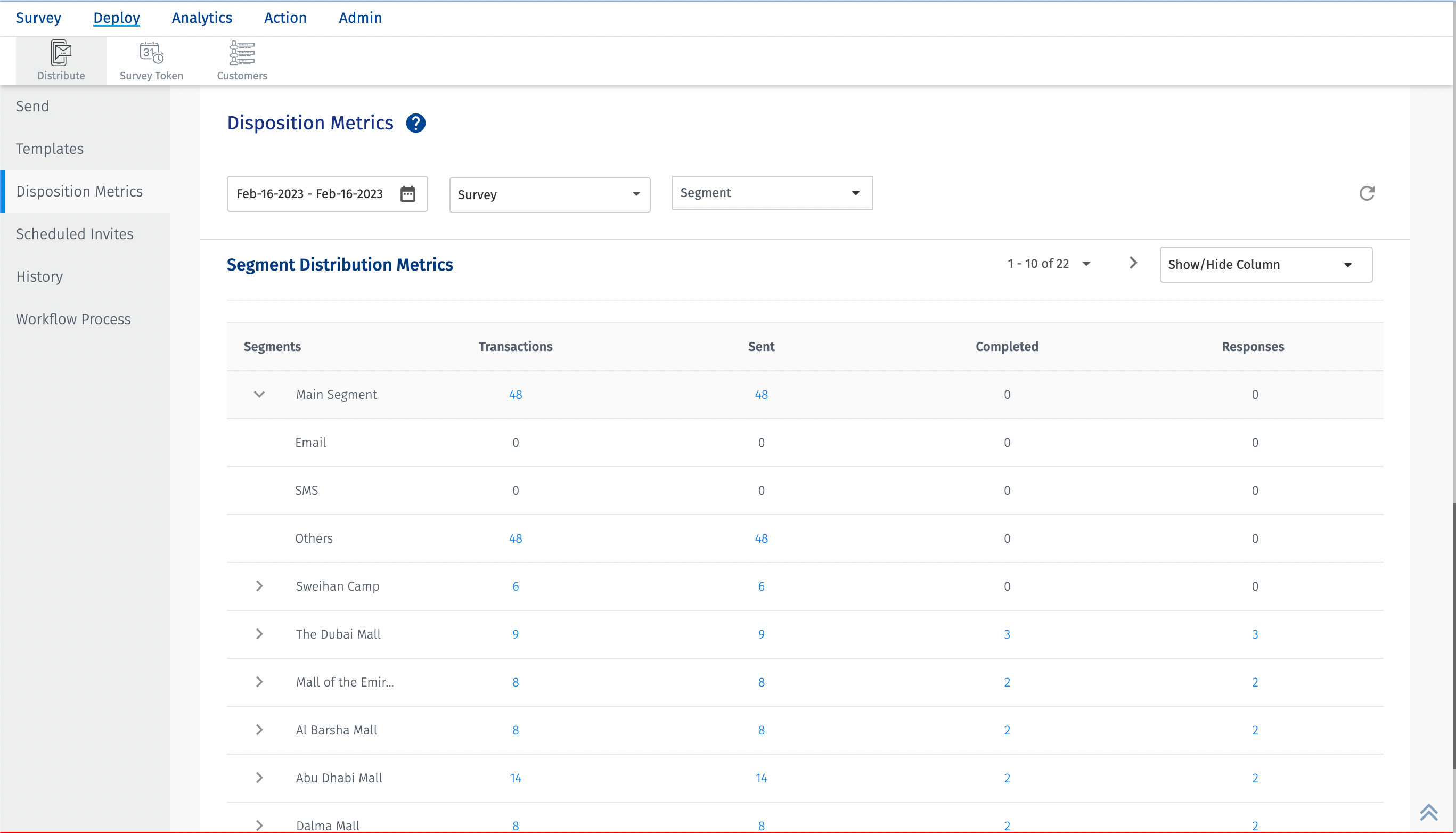Open the Survey dropdown
The width and height of the screenshot is (1456, 833).
pyautogui.click(x=550, y=194)
